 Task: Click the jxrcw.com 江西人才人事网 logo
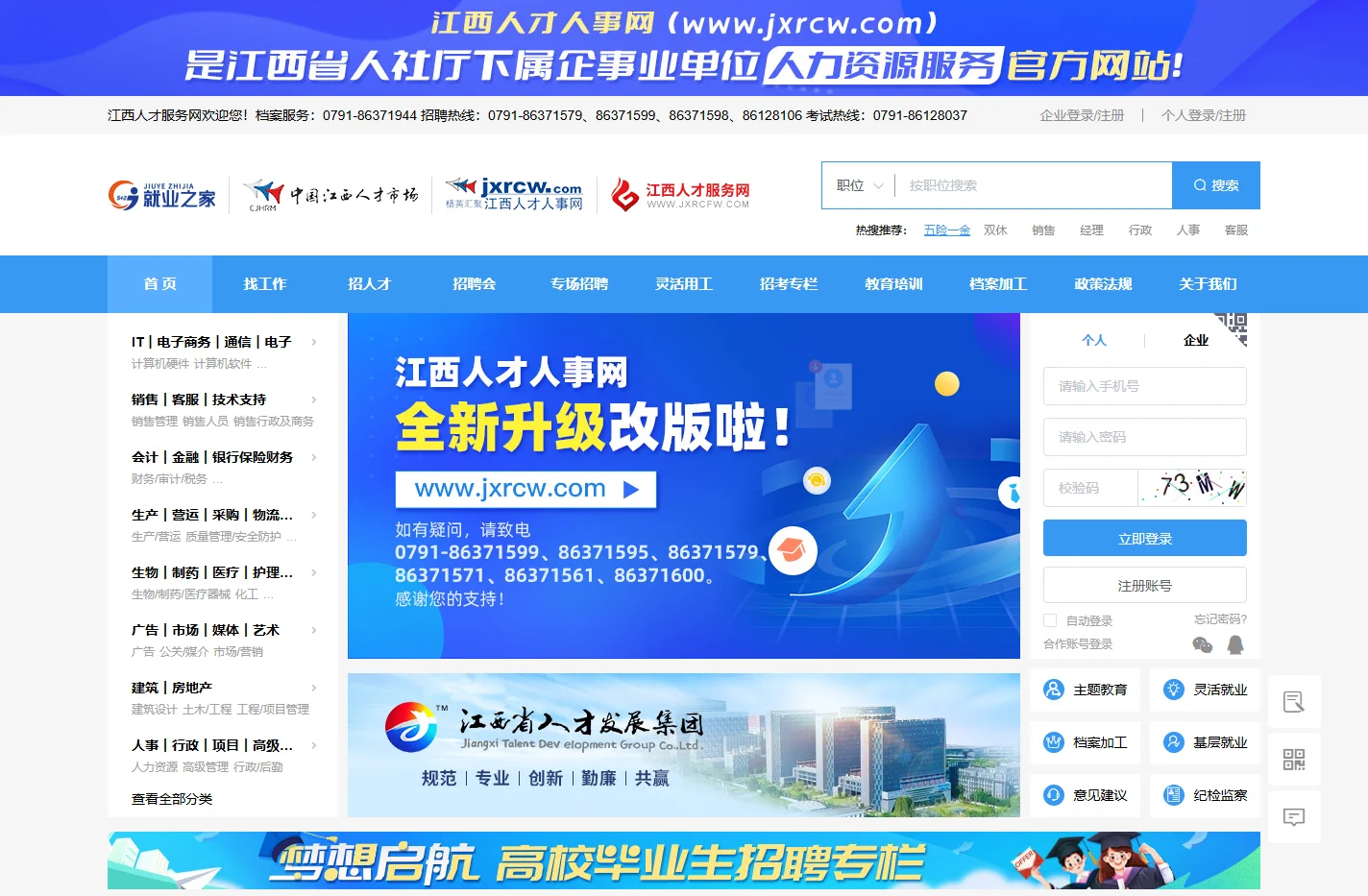pyautogui.click(x=514, y=195)
